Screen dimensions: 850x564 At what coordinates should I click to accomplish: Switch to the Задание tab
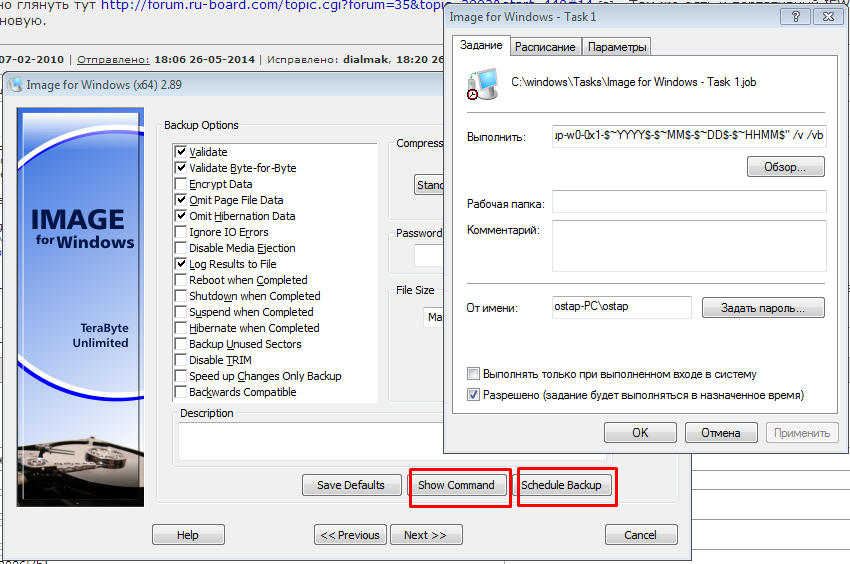[x=481, y=45]
